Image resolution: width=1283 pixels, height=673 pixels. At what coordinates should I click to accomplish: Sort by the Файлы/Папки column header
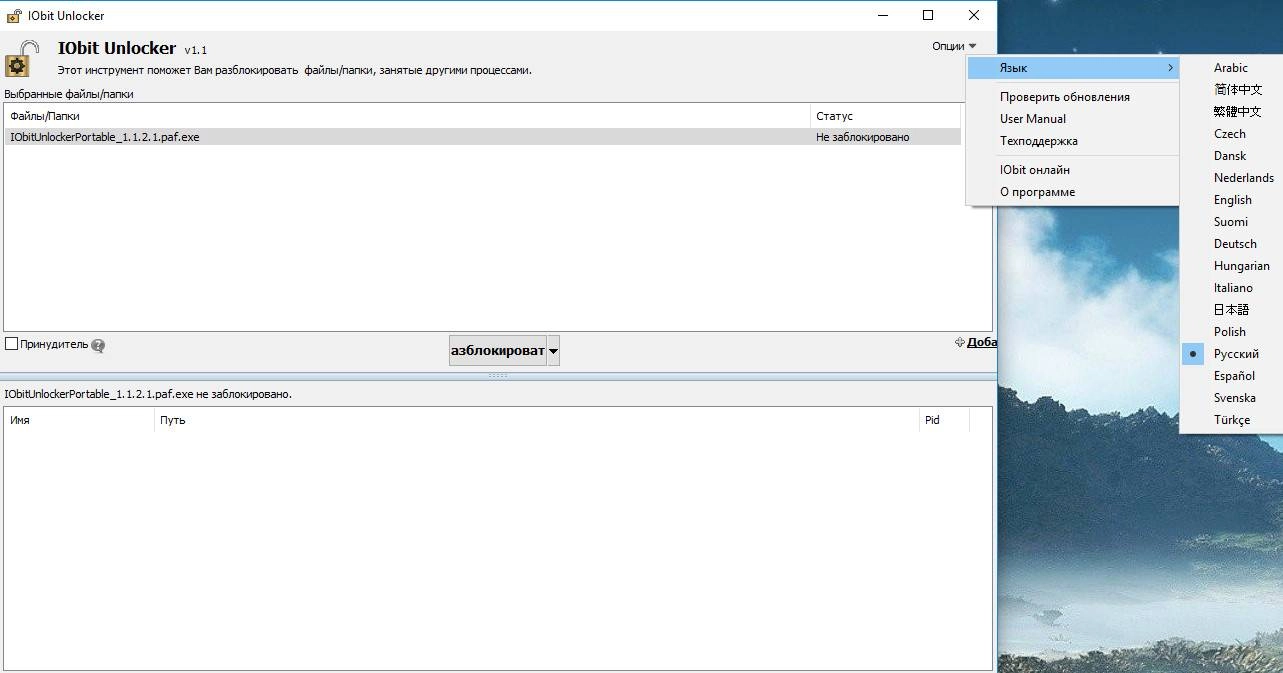[407, 116]
